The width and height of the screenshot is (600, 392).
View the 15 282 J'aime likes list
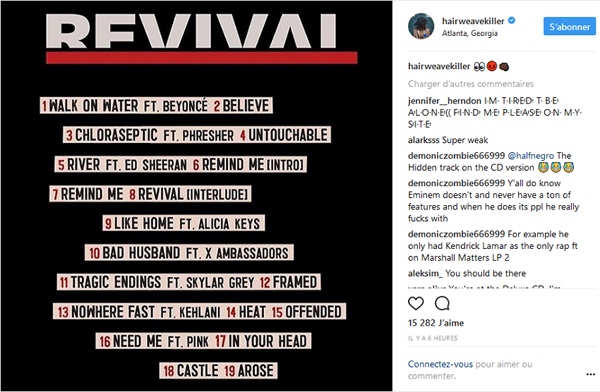[x=436, y=323]
